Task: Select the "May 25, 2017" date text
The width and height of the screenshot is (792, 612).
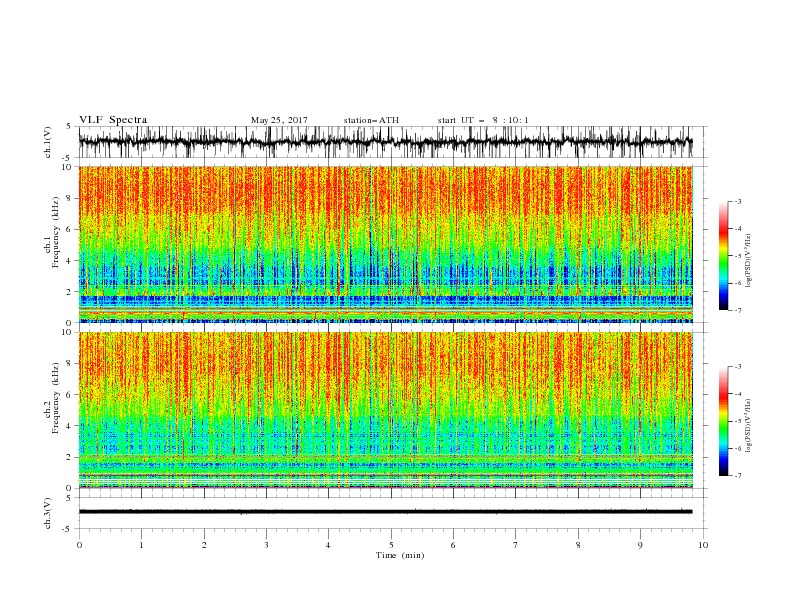Action: (279, 120)
